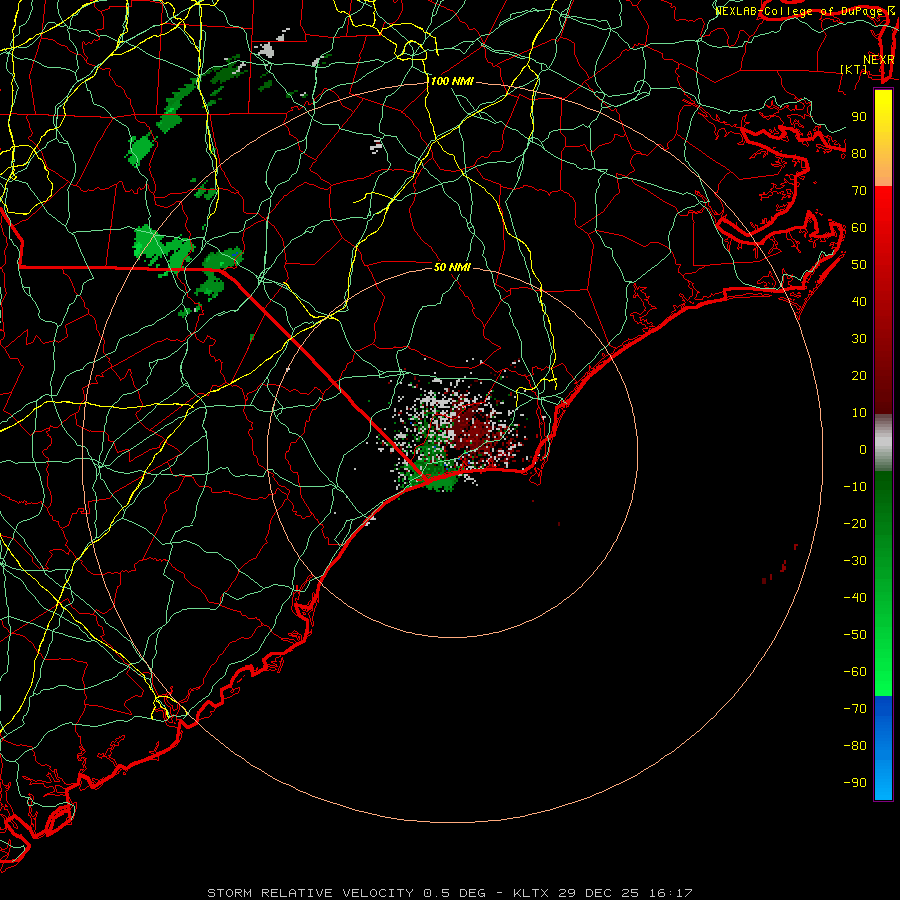Click the positive 80 knot scale label

coord(859,153)
